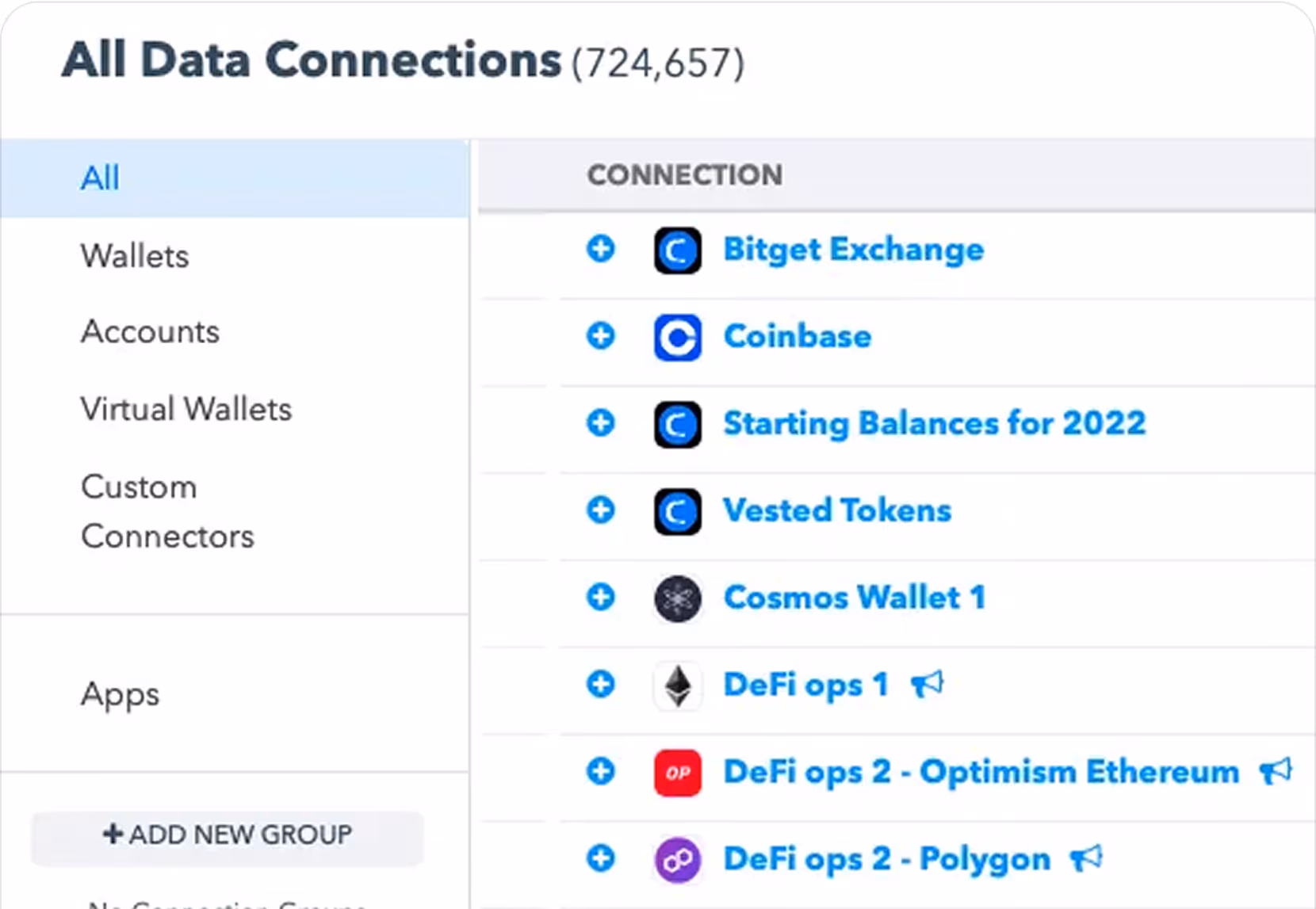The image size is (1316, 909).
Task: Click the Starting Balances for 2022 logo icon
Action: point(678,425)
